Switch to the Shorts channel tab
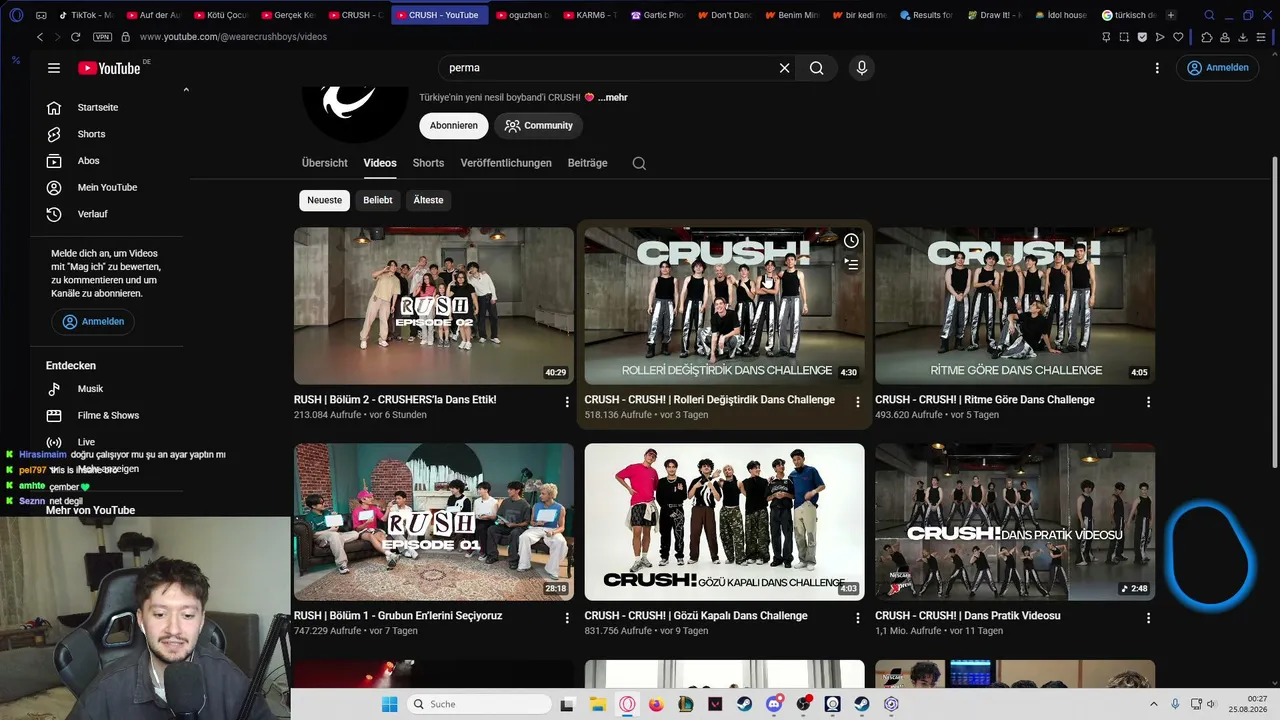Image resolution: width=1280 pixels, height=720 pixels. tap(428, 163)
